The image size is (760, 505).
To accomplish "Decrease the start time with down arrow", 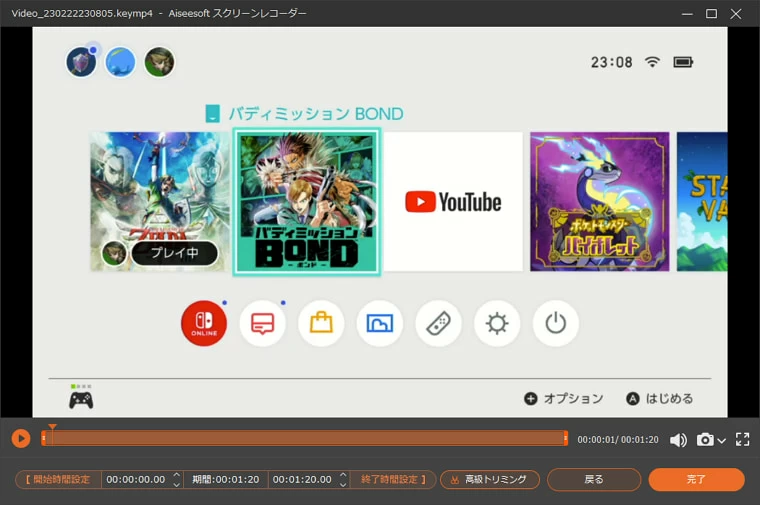I will [x=176, y=484].
